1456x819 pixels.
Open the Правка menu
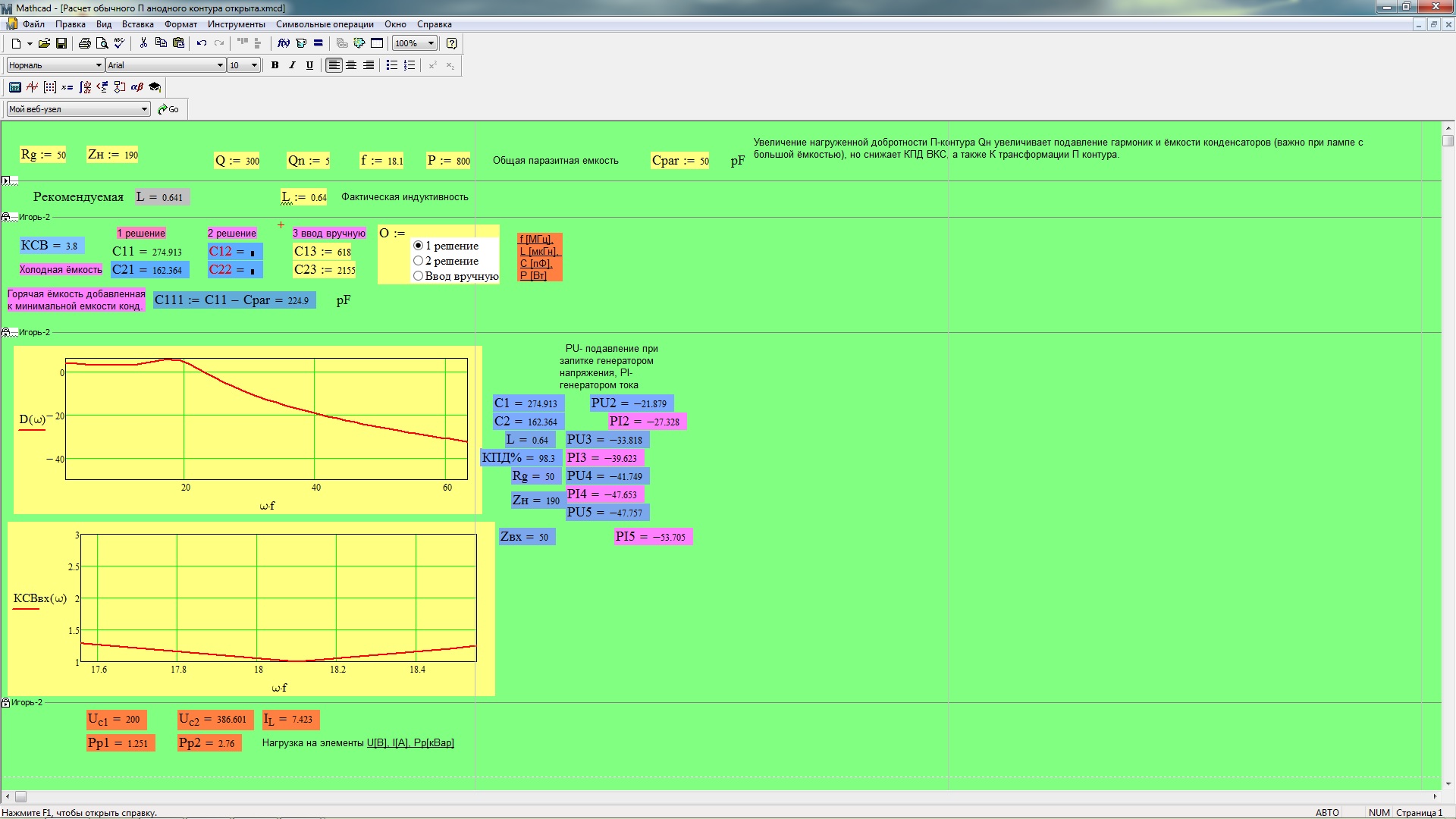click(70, 24)
